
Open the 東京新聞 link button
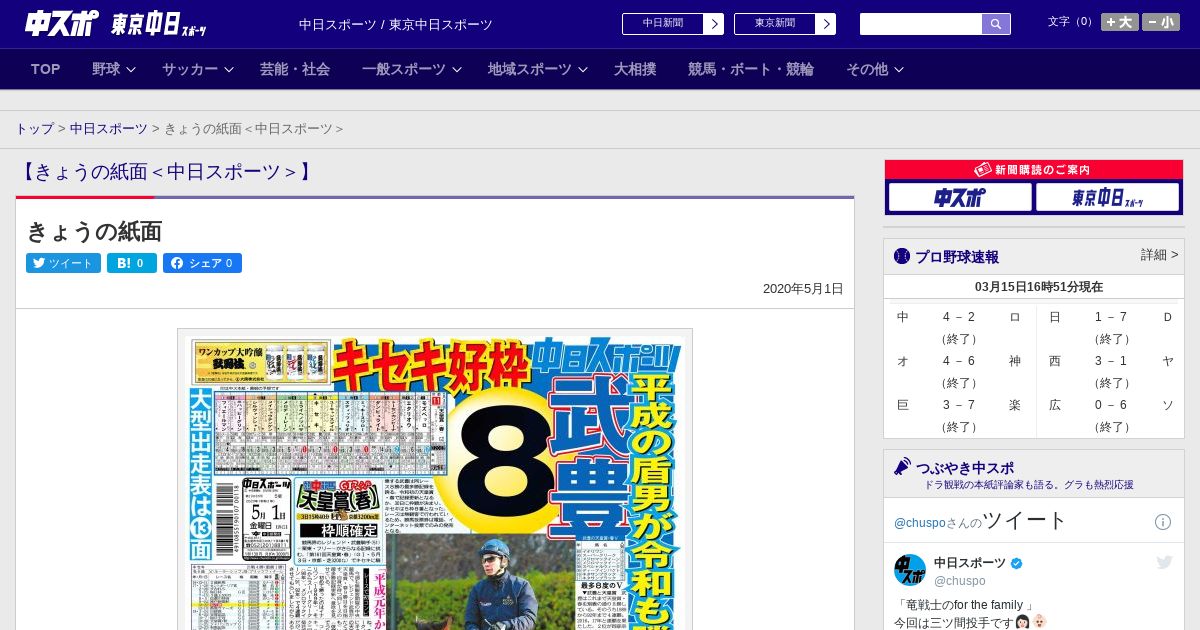click(x=775, y=24)
